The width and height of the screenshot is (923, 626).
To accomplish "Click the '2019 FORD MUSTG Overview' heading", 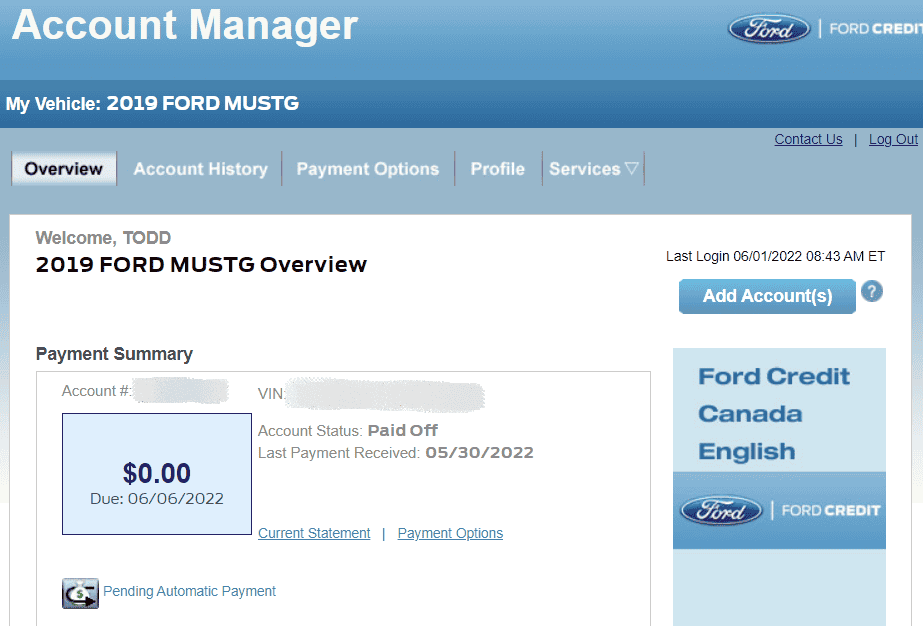I will pyautogui.click(x=201, y=264).
